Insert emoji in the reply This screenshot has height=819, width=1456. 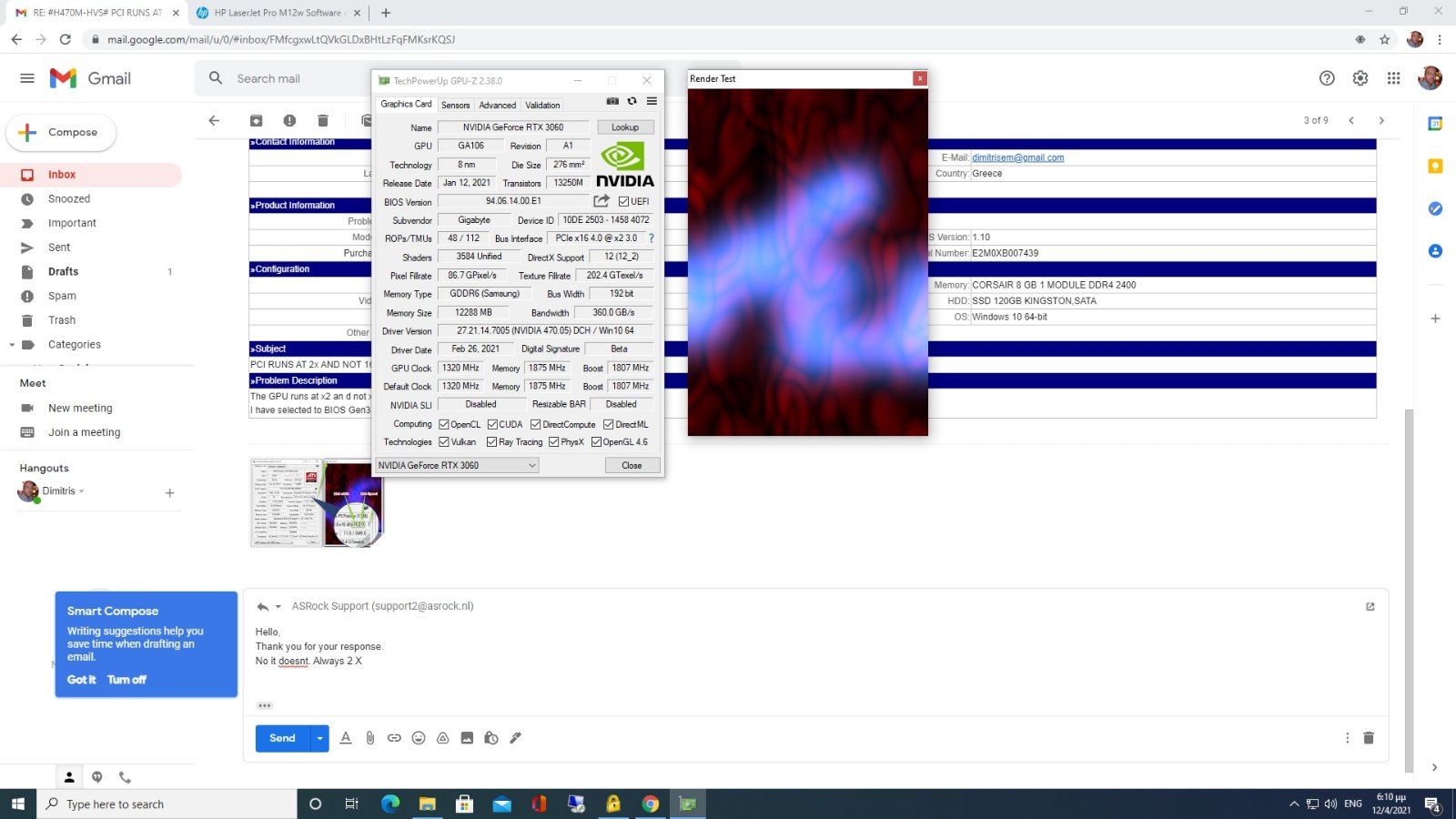click(x=419, y=738)
